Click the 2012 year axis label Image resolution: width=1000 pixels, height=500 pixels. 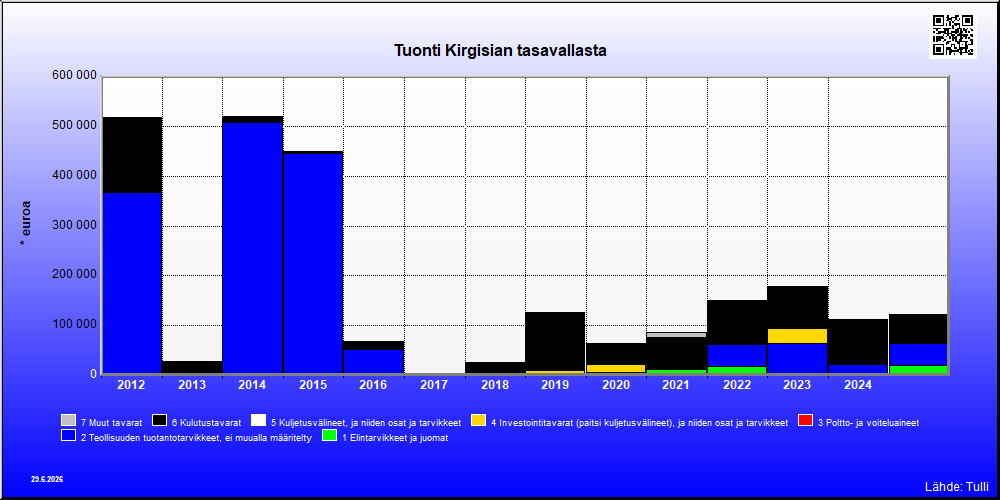tap(131, 385)
